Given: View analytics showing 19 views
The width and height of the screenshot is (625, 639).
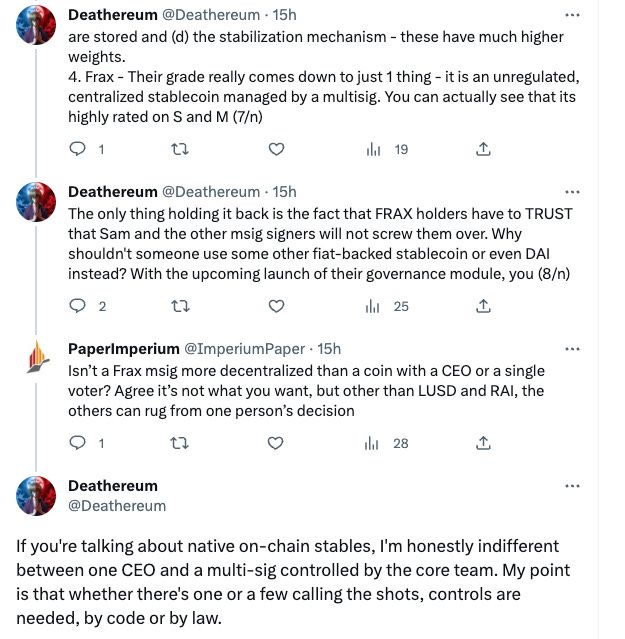Looking at the screenshot, I should point(388,150).
